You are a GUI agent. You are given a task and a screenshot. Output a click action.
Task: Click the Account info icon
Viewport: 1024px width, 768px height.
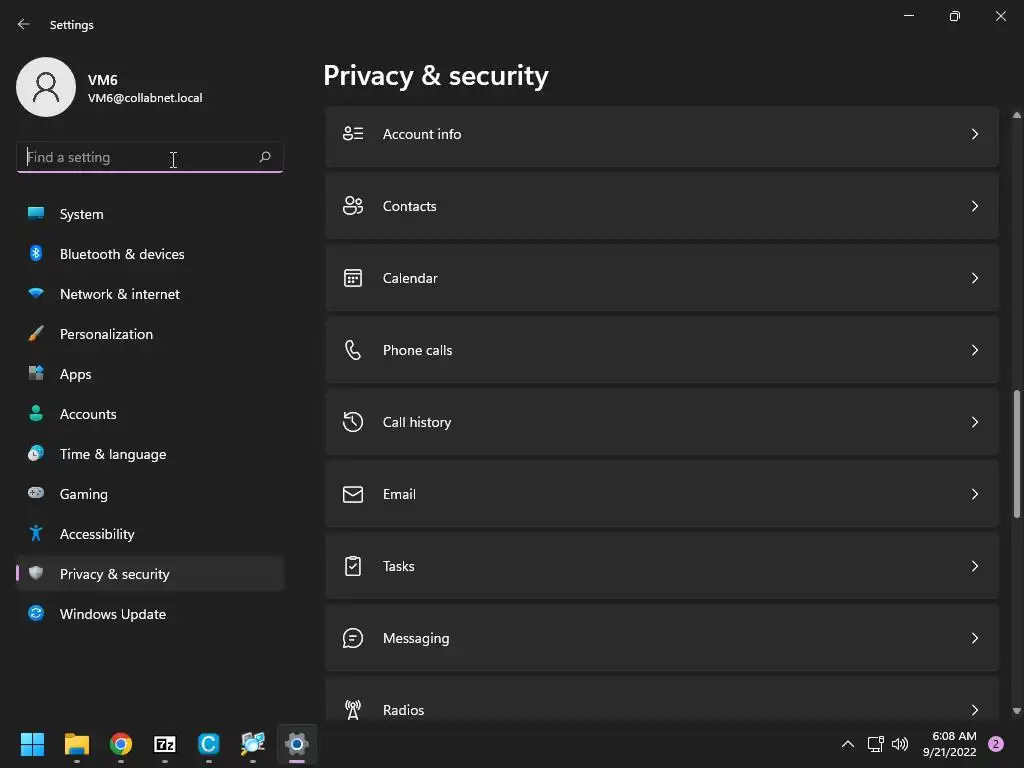coord(353,134)
